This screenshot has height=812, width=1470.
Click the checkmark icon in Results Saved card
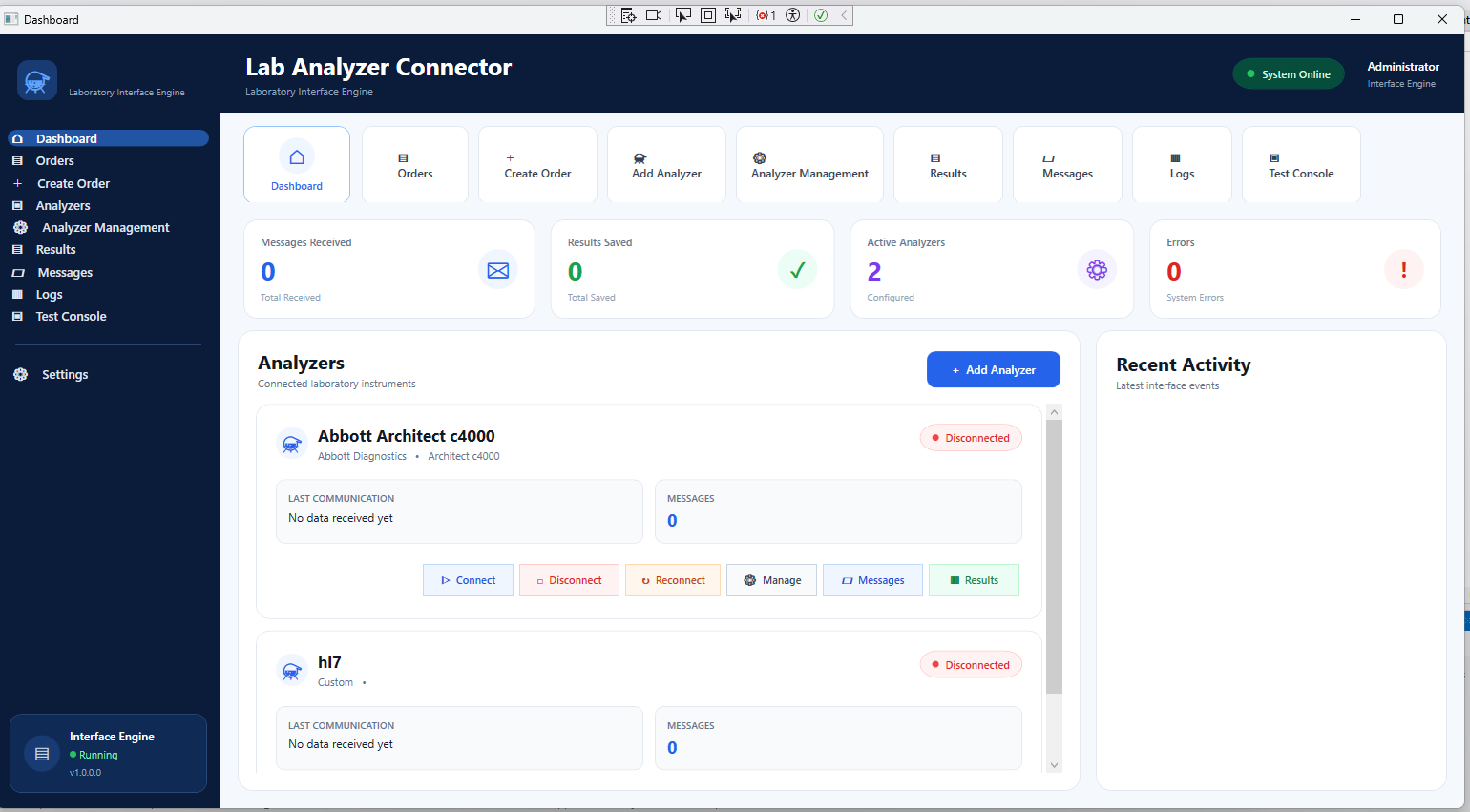pos(797,270)
